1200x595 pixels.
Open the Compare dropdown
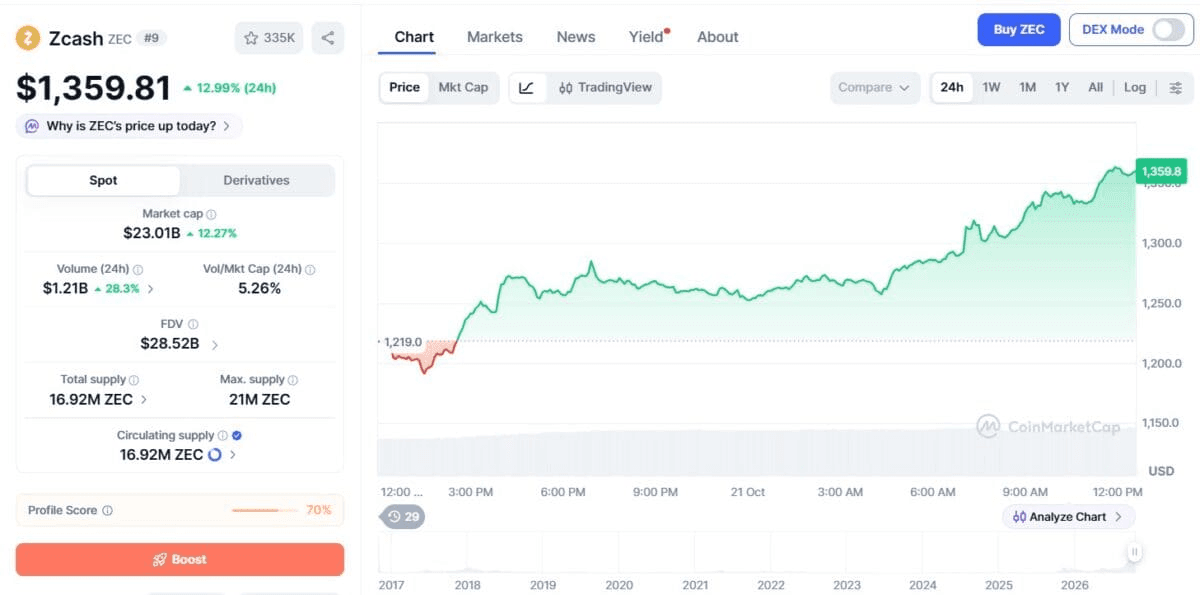click(x=875, y=88)
